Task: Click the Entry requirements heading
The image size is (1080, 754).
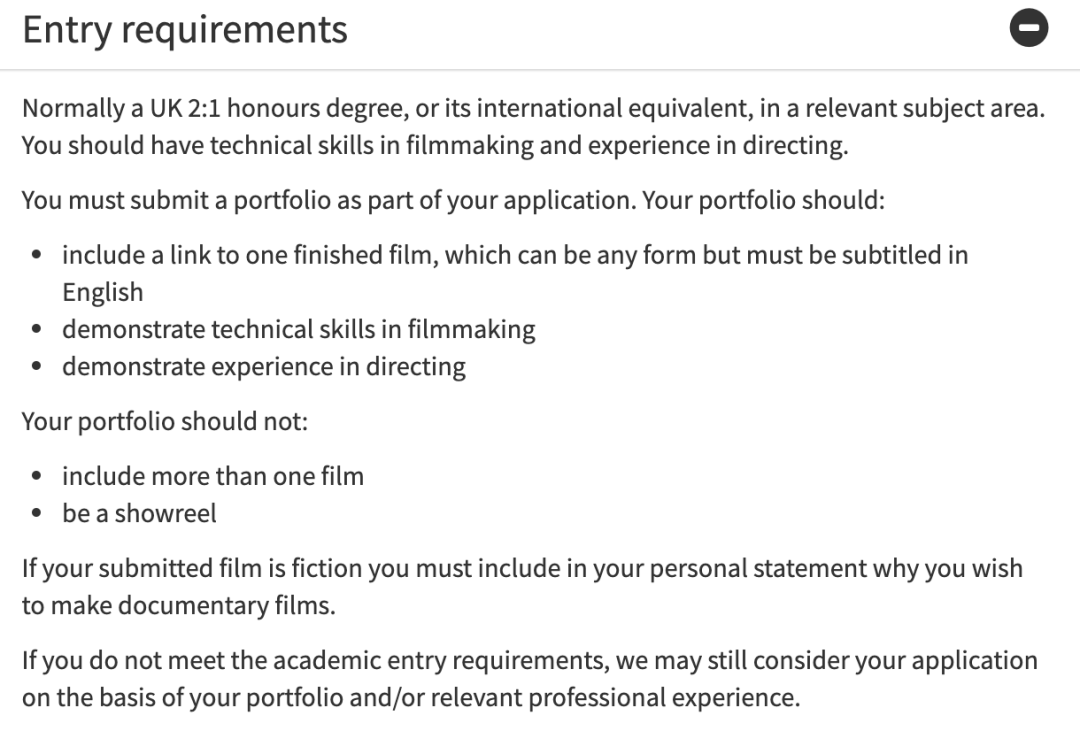Action: coord(185,29)
